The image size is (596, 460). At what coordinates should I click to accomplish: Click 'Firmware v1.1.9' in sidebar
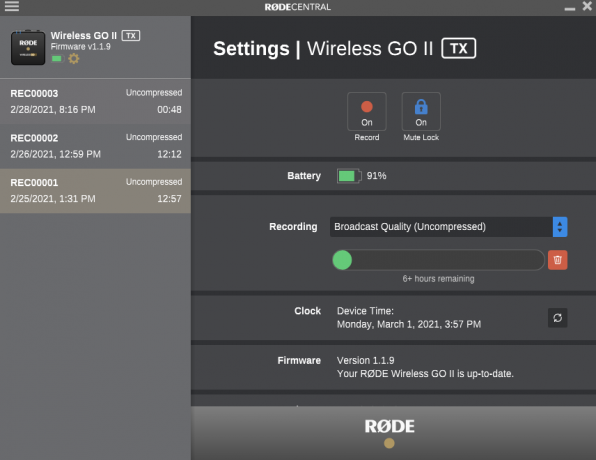pyautogui.click(x=81, y=47)
